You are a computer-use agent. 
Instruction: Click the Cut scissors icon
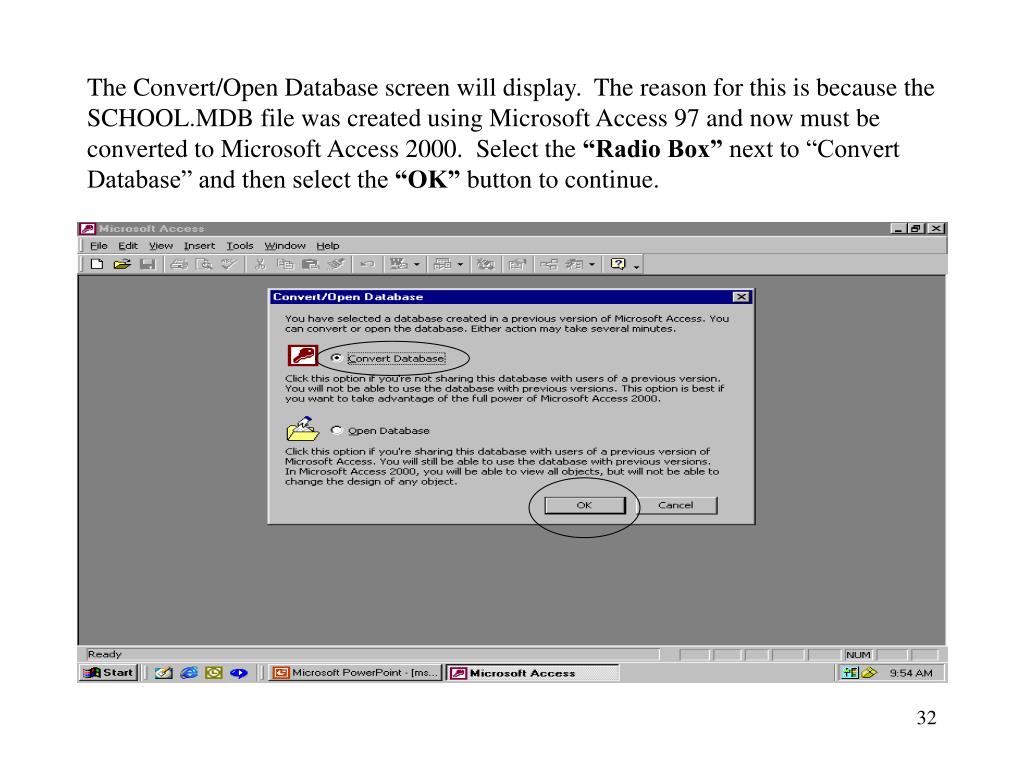tap(261, 264)
